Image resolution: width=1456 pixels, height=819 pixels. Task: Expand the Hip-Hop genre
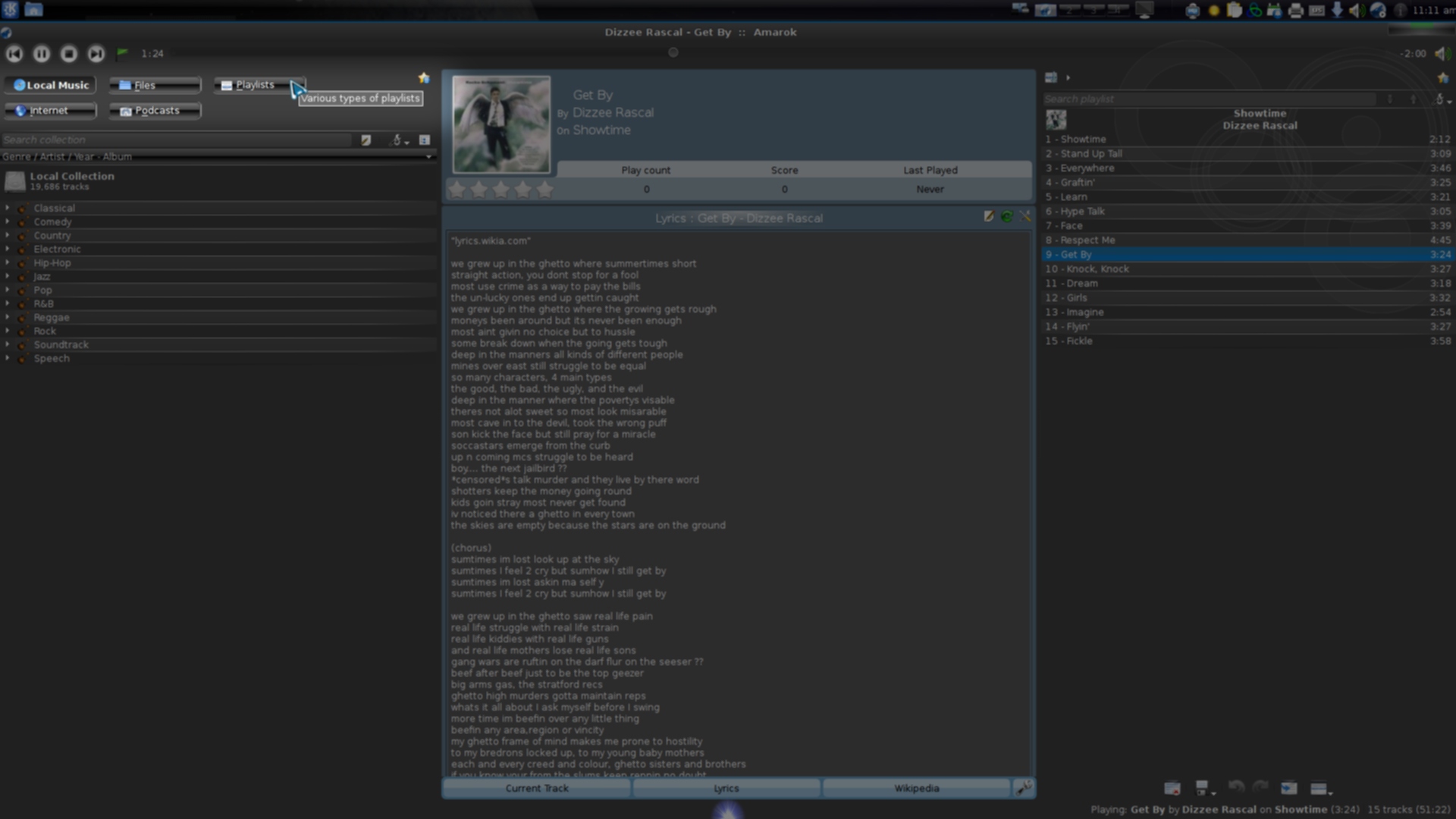[8, 262]
